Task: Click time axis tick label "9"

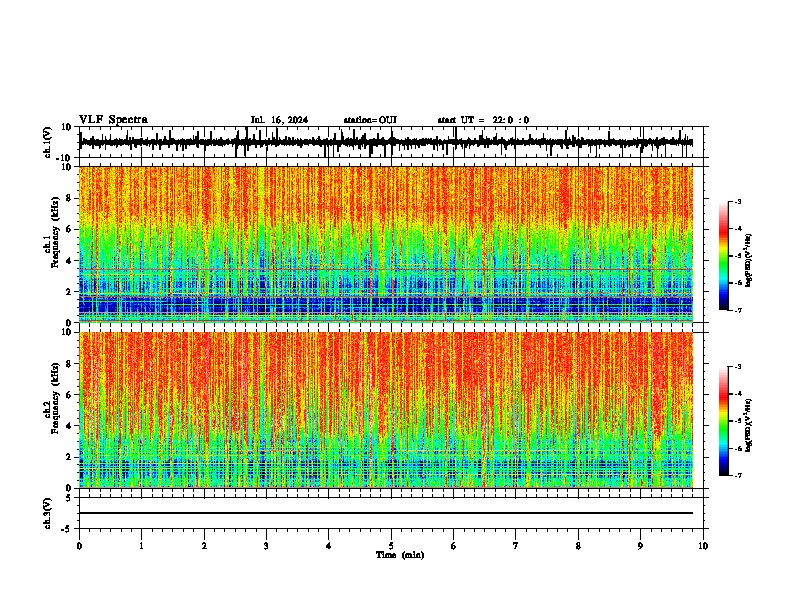Action: pos(640,546)
